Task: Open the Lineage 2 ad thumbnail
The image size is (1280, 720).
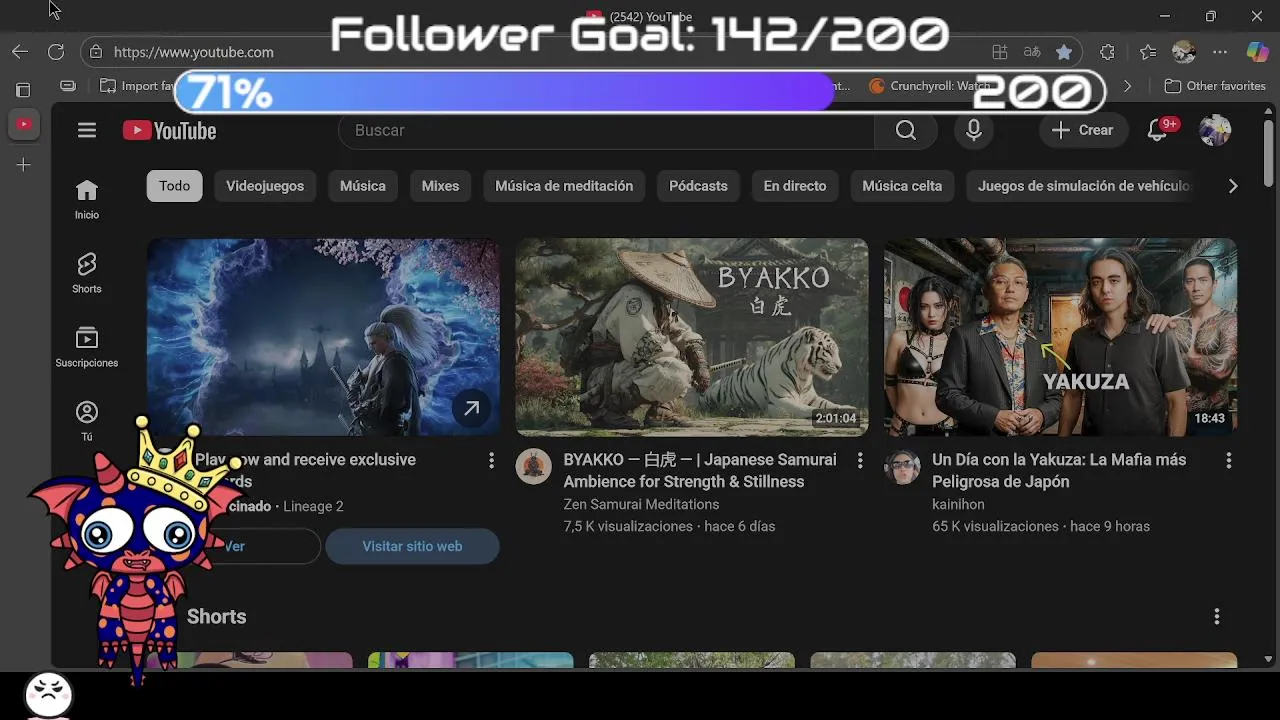Action: (x=323, y=337)
